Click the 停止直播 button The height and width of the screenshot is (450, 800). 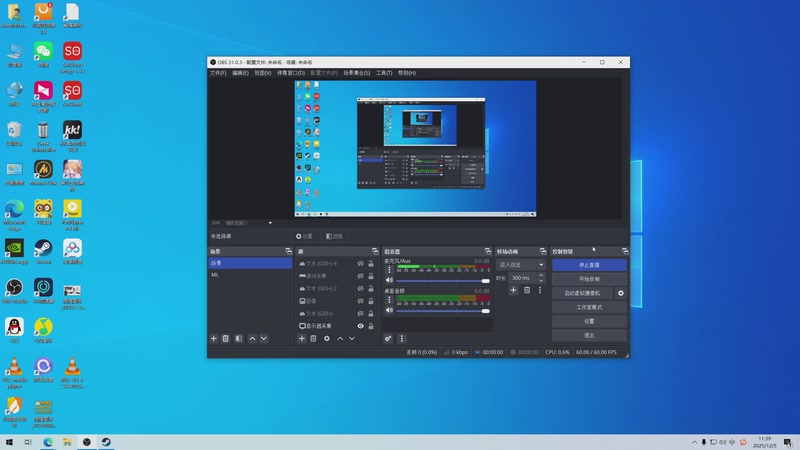tap(589, 265)
